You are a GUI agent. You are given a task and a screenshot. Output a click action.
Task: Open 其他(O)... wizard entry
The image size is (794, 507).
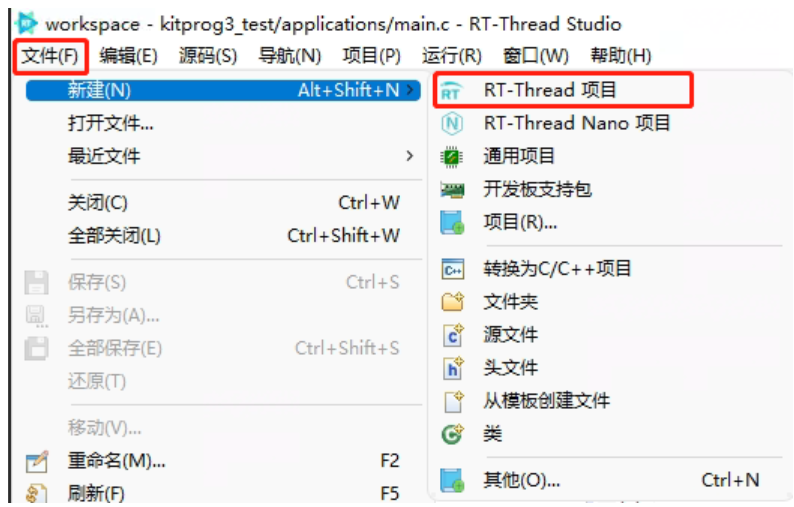pyautogui.click(x=522, y=480)
